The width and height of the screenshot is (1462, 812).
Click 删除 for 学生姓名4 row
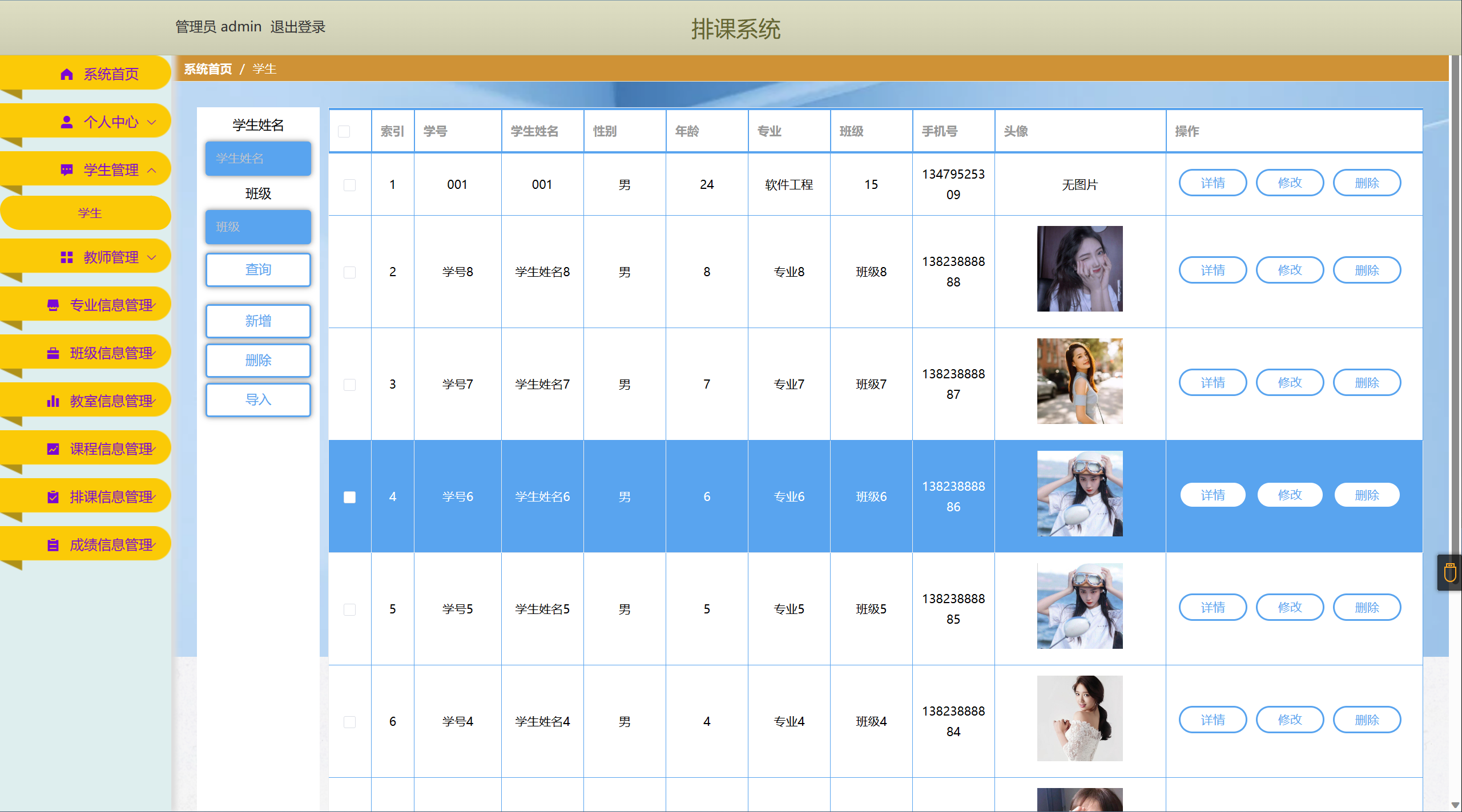click(1367, 720)
